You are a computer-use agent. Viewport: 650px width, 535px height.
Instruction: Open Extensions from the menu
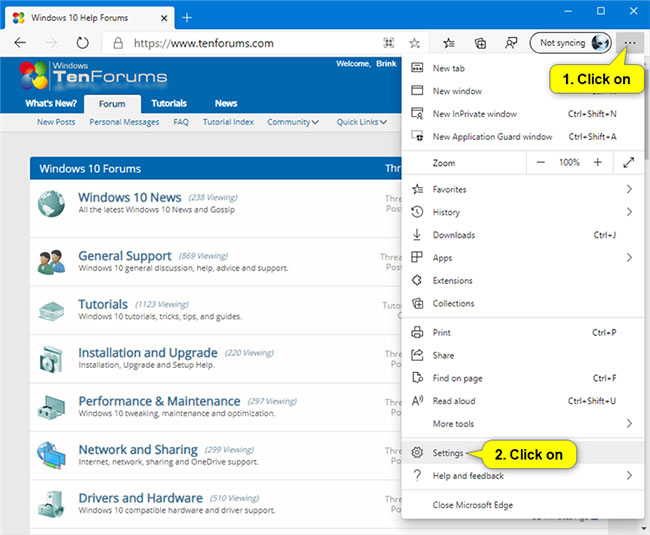point(522,281)
